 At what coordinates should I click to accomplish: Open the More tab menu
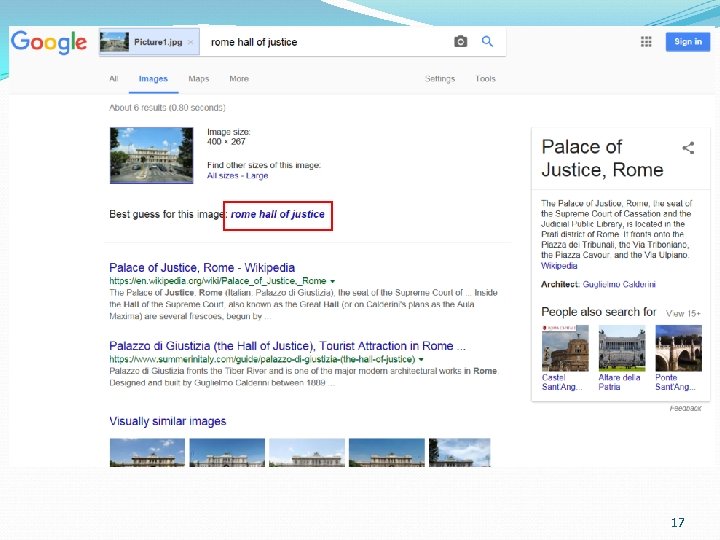tap(239, 79)
